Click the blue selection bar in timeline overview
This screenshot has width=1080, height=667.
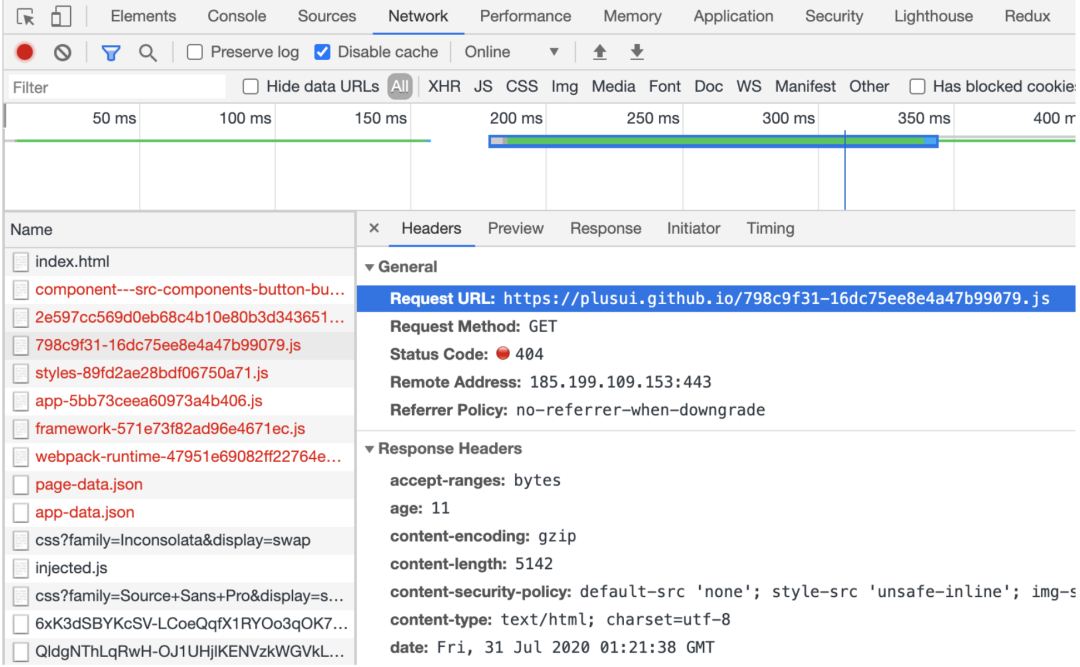coord(713,141)
